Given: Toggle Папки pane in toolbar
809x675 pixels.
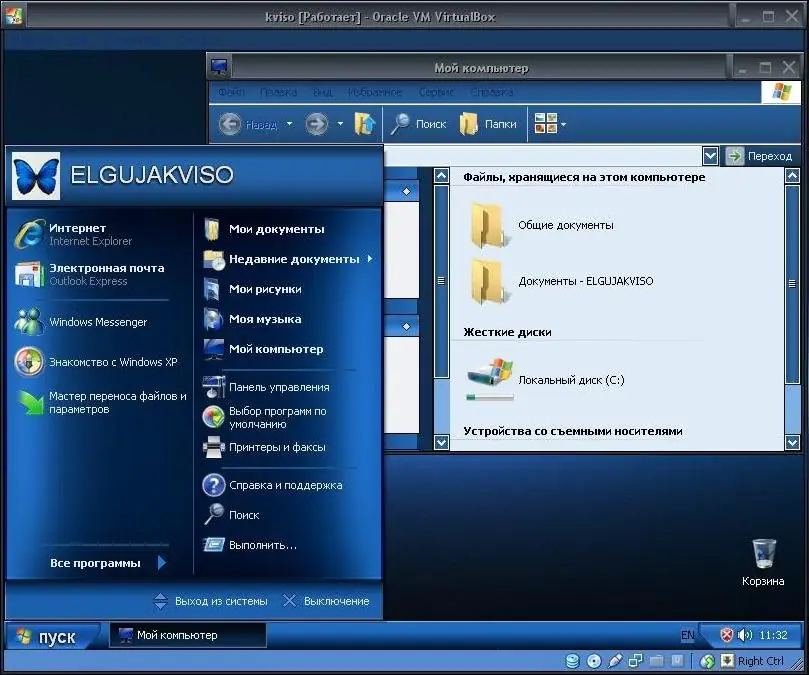Looking at the screenshot, I should pos(488,124).
